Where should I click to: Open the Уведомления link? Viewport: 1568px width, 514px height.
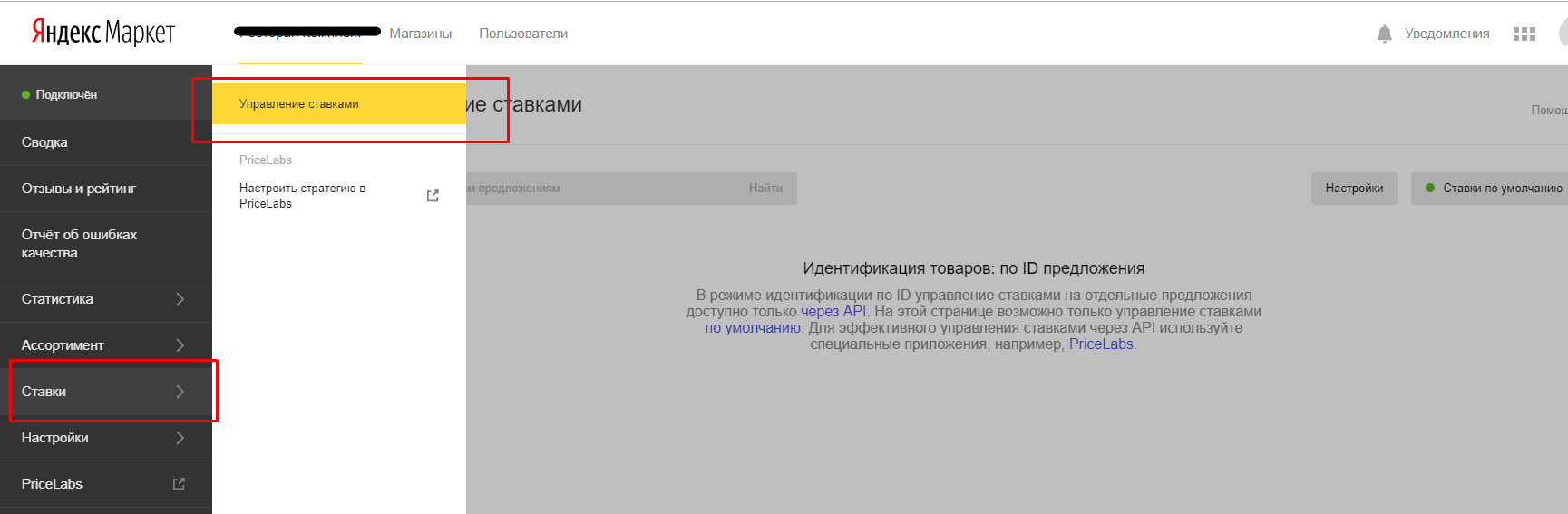pyautogui.click(x=1447, y=34)
